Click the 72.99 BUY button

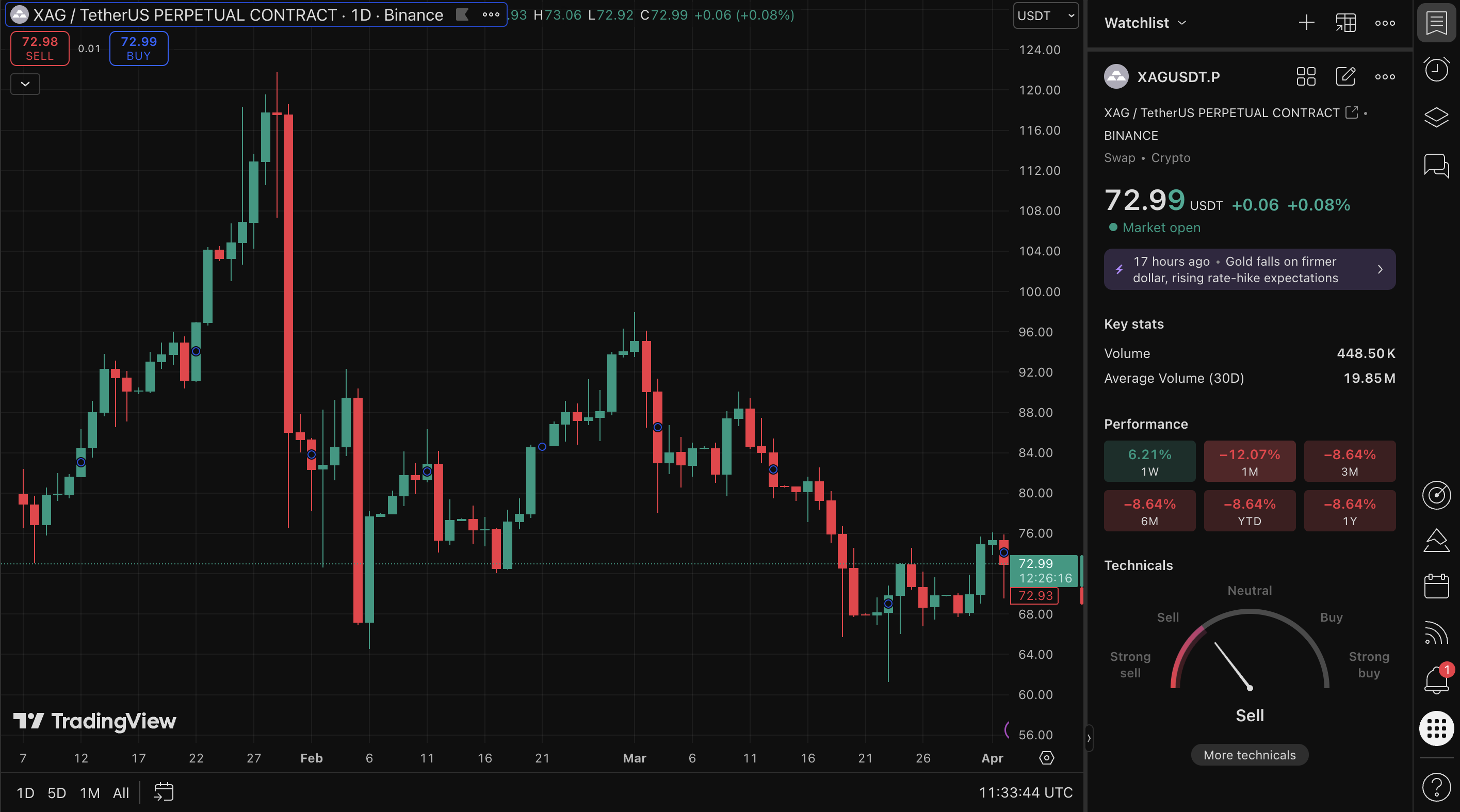(139, 48)
